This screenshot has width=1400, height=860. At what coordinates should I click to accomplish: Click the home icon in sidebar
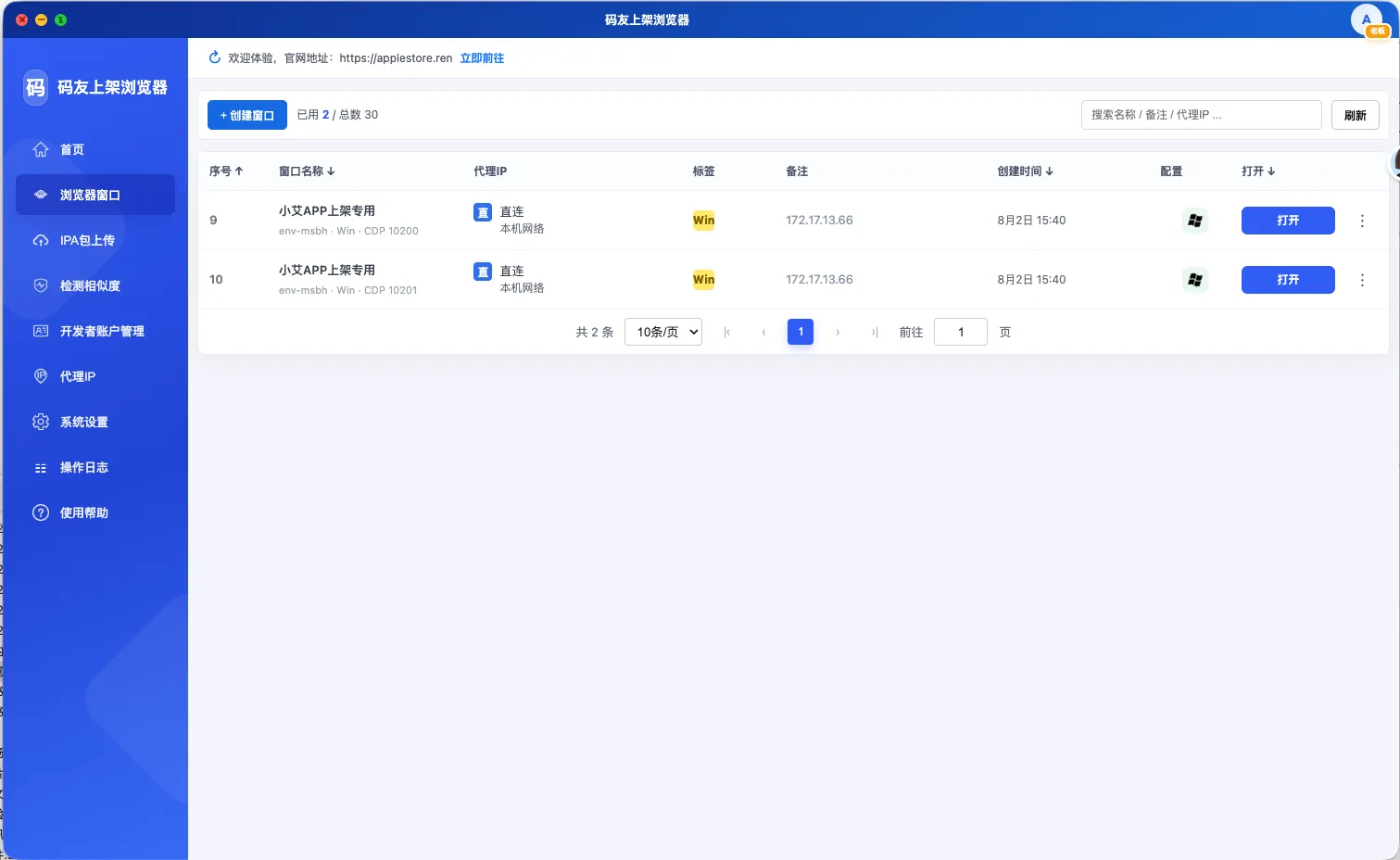(x=41, y=149)
